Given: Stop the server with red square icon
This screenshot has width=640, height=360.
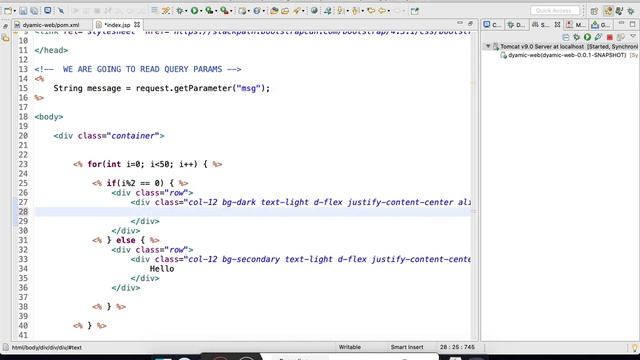Looking at the screenshot, I should pos(610,37).
